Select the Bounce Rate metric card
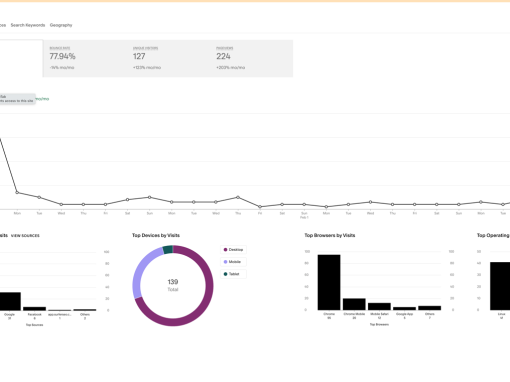 click(x=85, y=58)
